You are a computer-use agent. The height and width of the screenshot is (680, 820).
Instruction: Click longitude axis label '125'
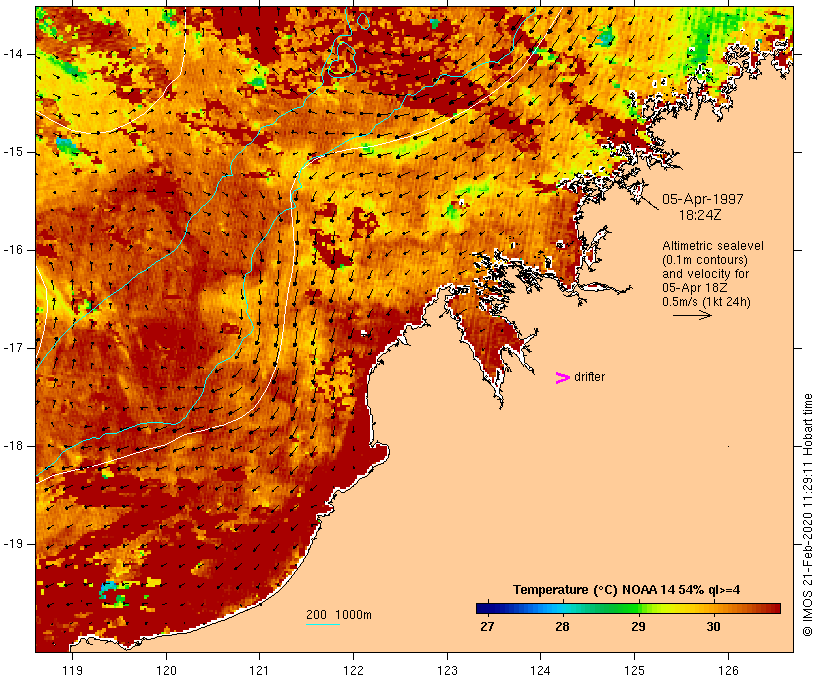[635, 671]
